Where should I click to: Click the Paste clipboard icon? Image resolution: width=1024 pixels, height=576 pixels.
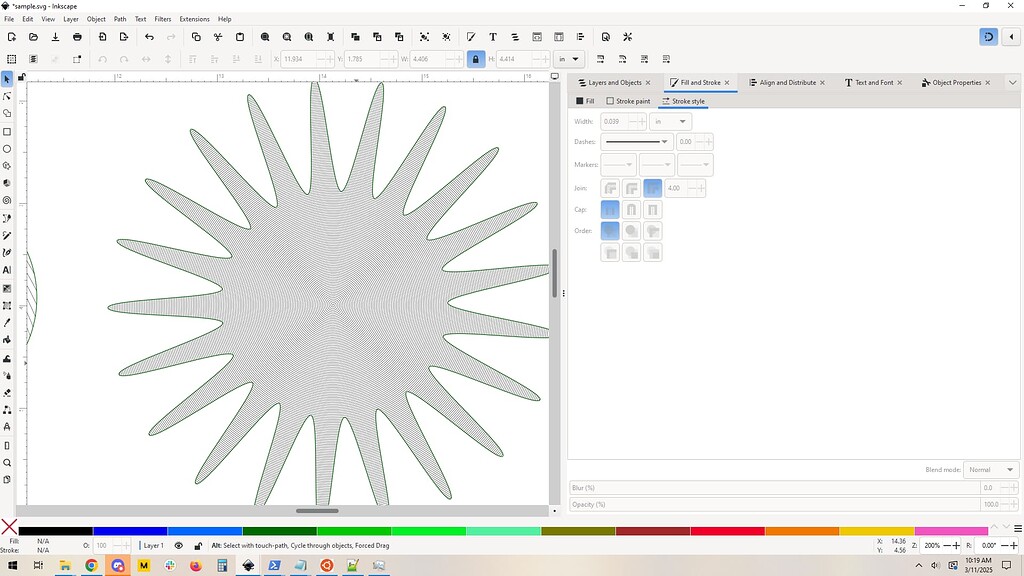240,37
